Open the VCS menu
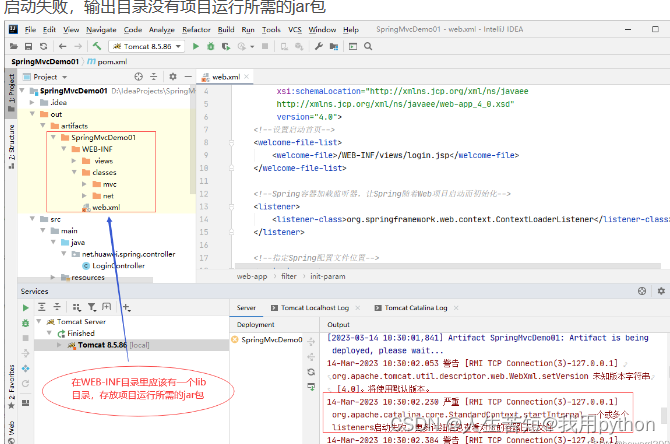 (x=295, y=29)
